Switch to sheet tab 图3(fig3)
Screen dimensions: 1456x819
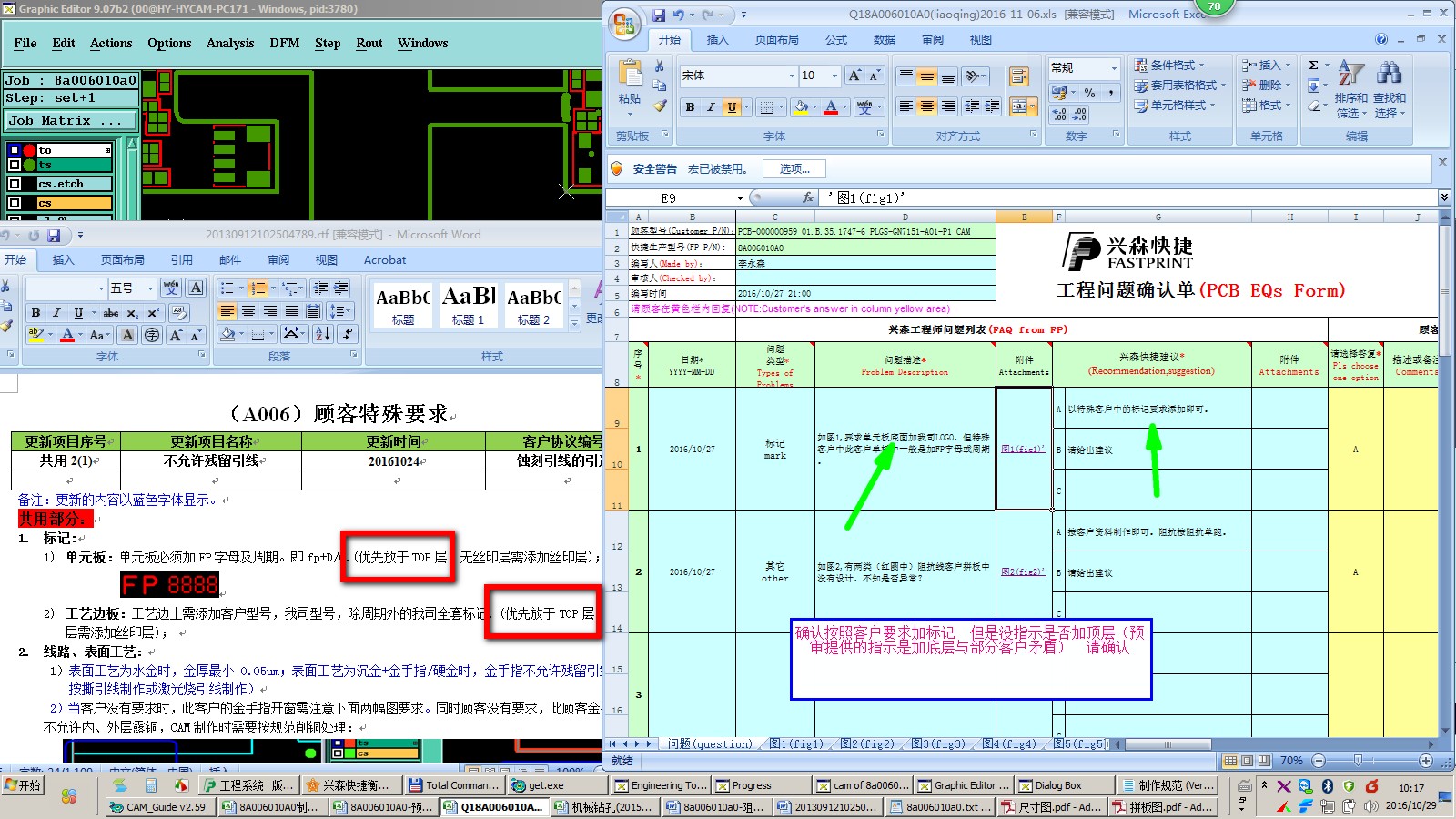(938, 743)
